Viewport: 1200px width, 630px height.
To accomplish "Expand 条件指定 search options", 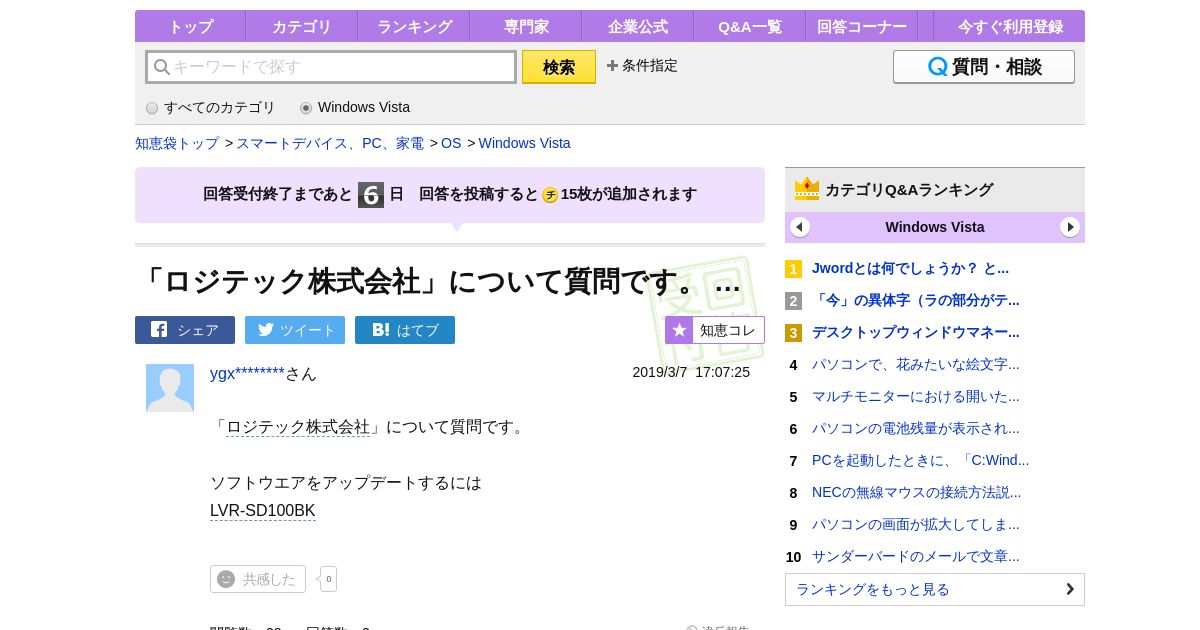I will click(x=642, y=65).
